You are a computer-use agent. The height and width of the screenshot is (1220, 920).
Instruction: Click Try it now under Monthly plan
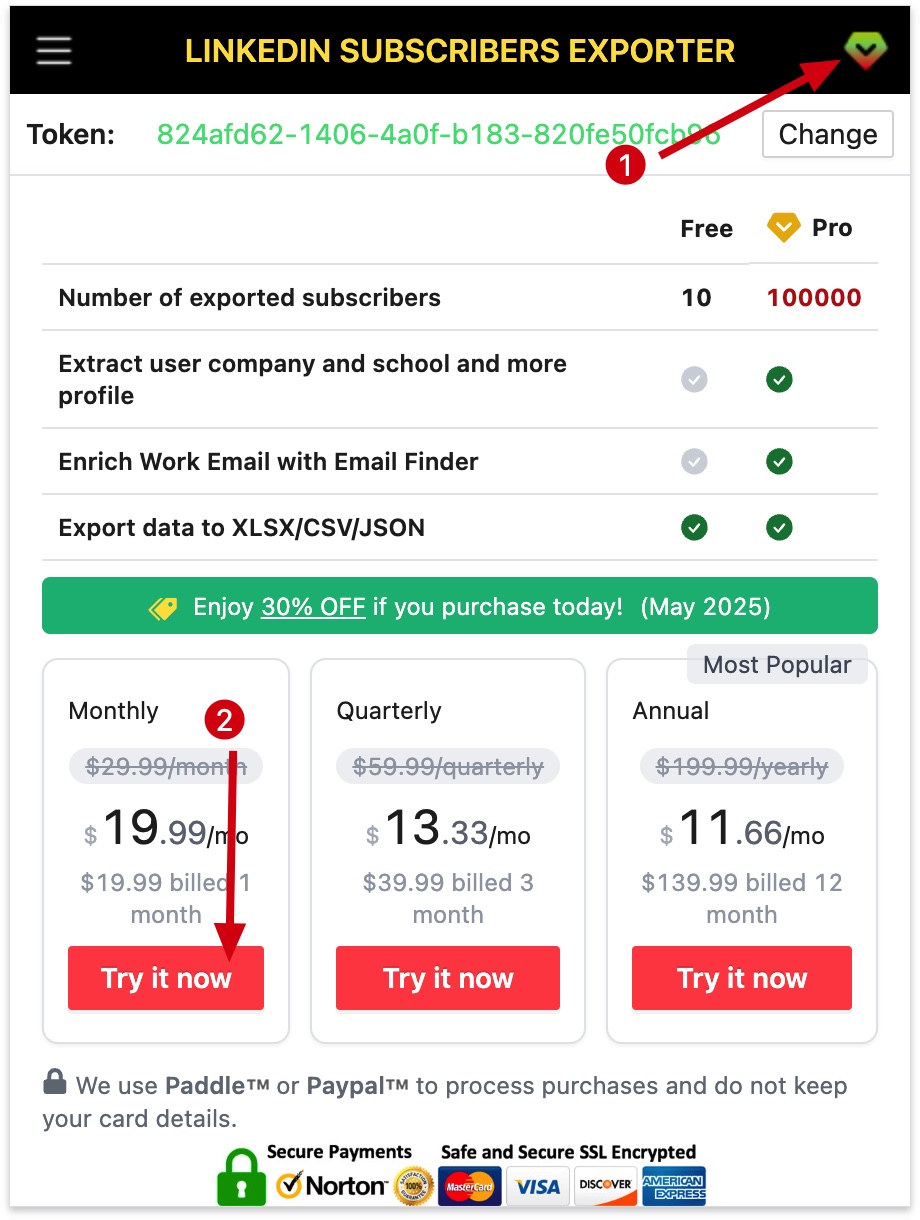point(166,978)
